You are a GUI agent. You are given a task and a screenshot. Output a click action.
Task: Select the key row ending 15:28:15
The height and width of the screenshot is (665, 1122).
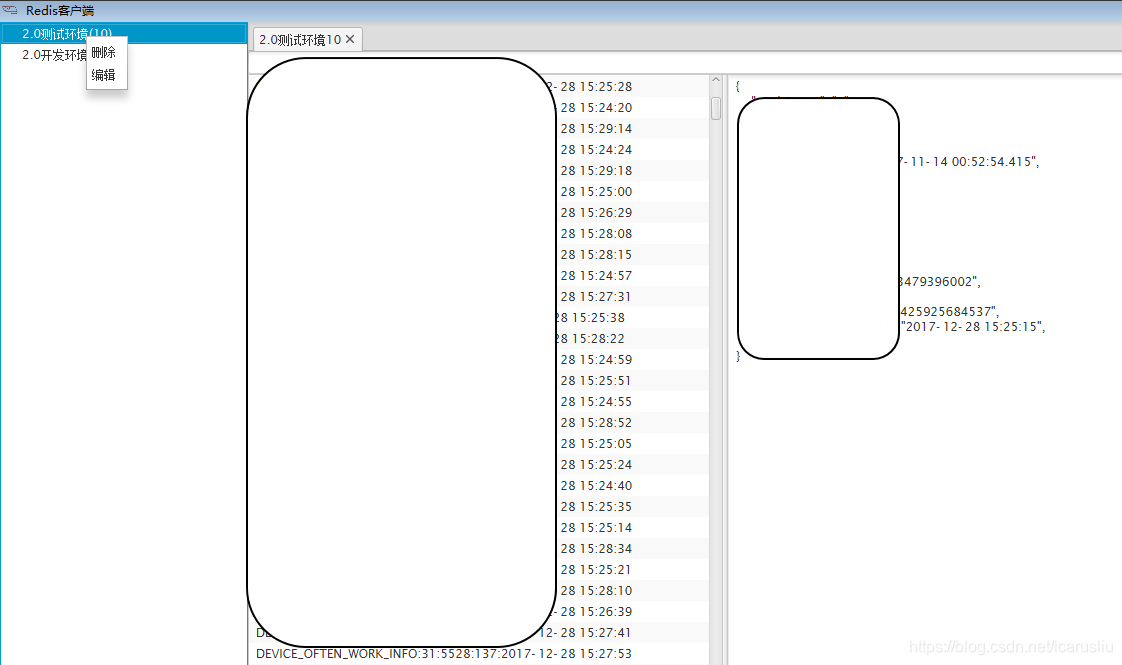point(478,254)
